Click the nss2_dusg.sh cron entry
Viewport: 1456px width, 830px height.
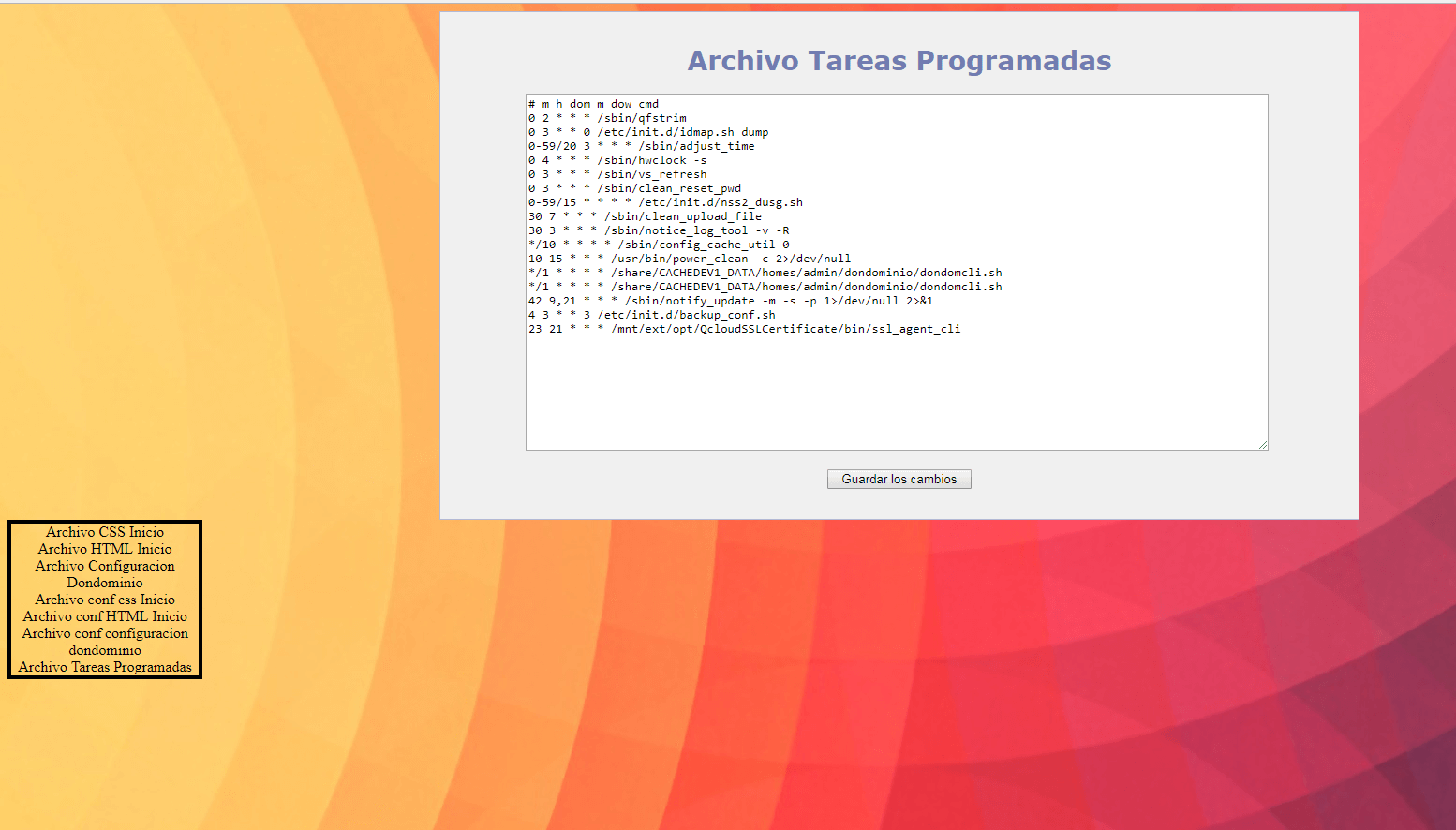click(720, 202)
